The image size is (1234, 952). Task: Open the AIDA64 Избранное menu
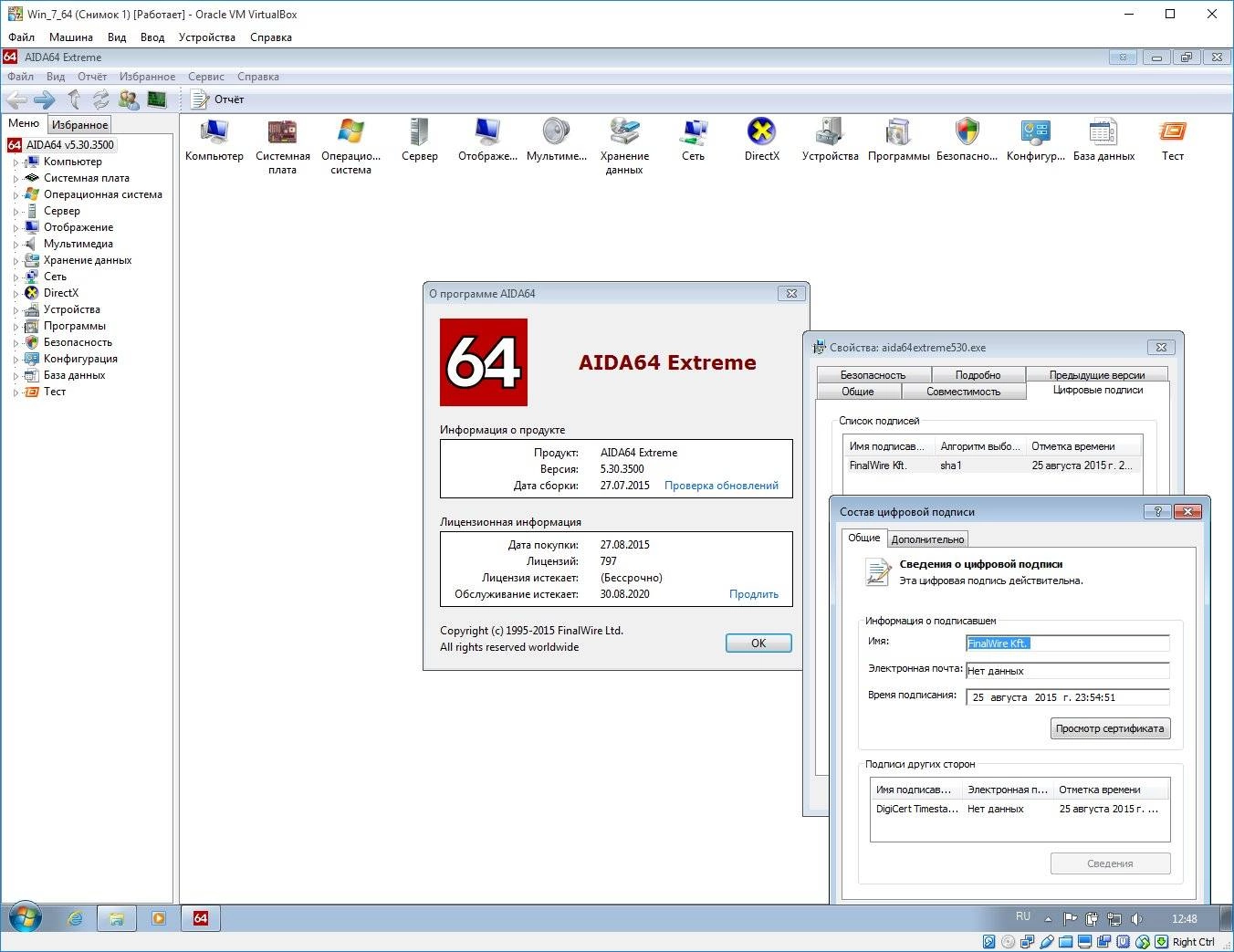point(147,77)
